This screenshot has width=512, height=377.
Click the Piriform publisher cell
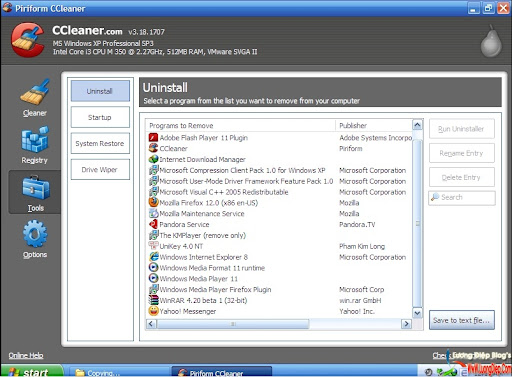point(351,148)
